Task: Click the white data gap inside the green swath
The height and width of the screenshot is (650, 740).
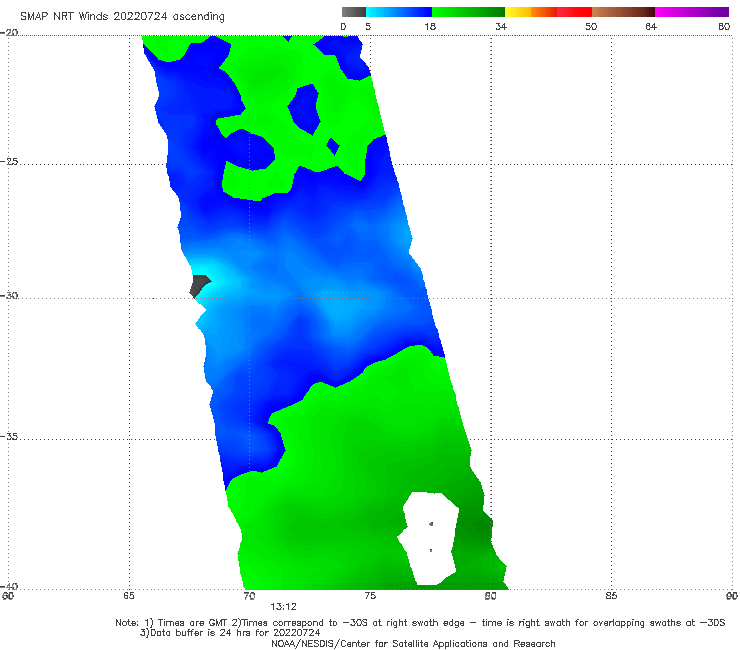Action: coord(428,538)
